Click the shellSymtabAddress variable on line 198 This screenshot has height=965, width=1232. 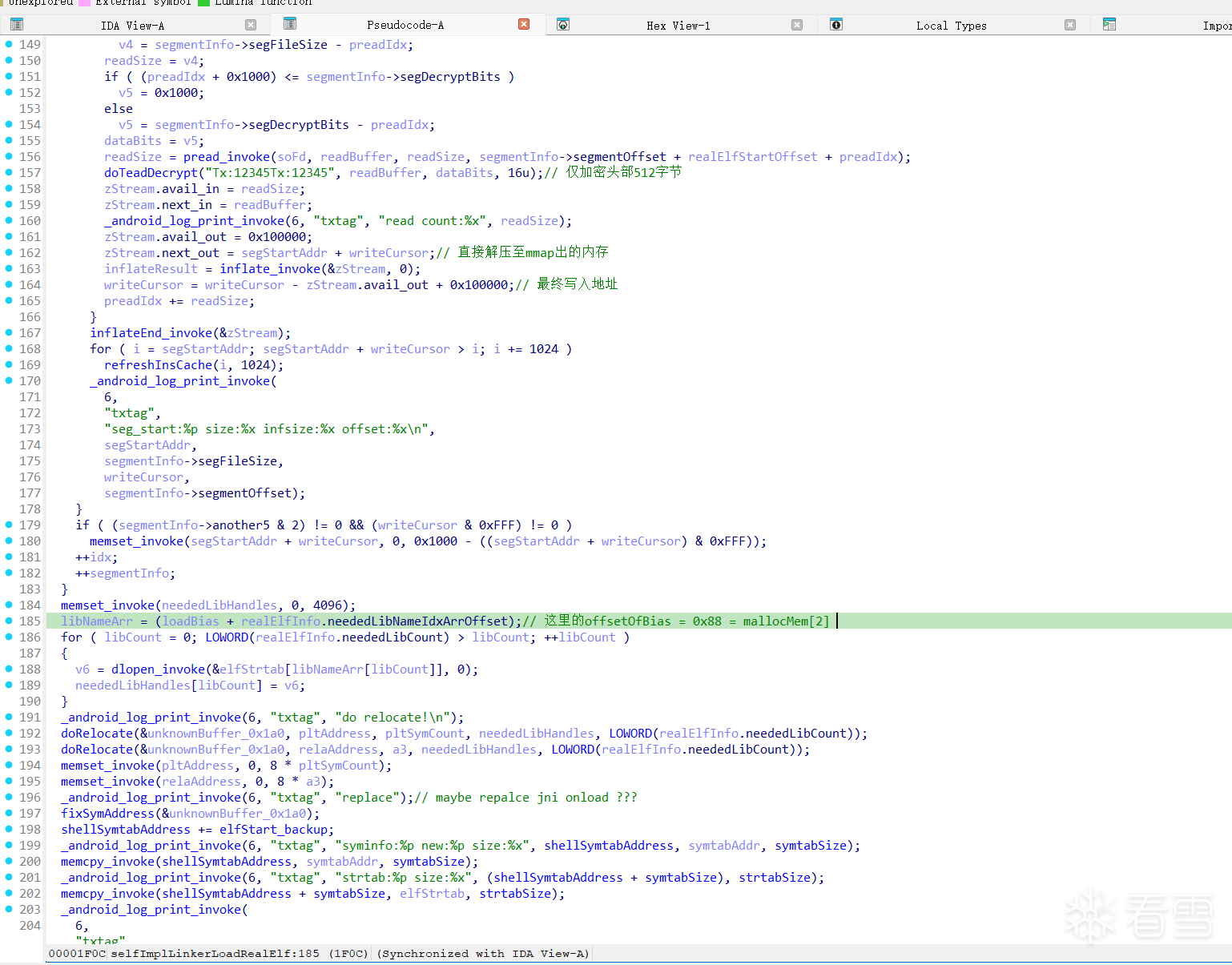(x=126, y=830)
